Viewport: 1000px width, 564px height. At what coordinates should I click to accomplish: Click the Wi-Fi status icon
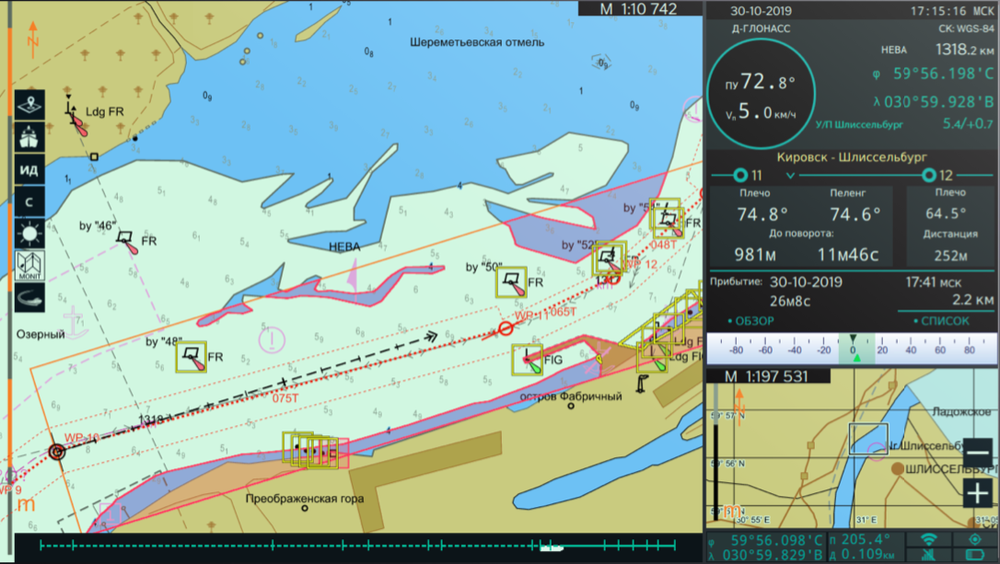coord(928,540)
